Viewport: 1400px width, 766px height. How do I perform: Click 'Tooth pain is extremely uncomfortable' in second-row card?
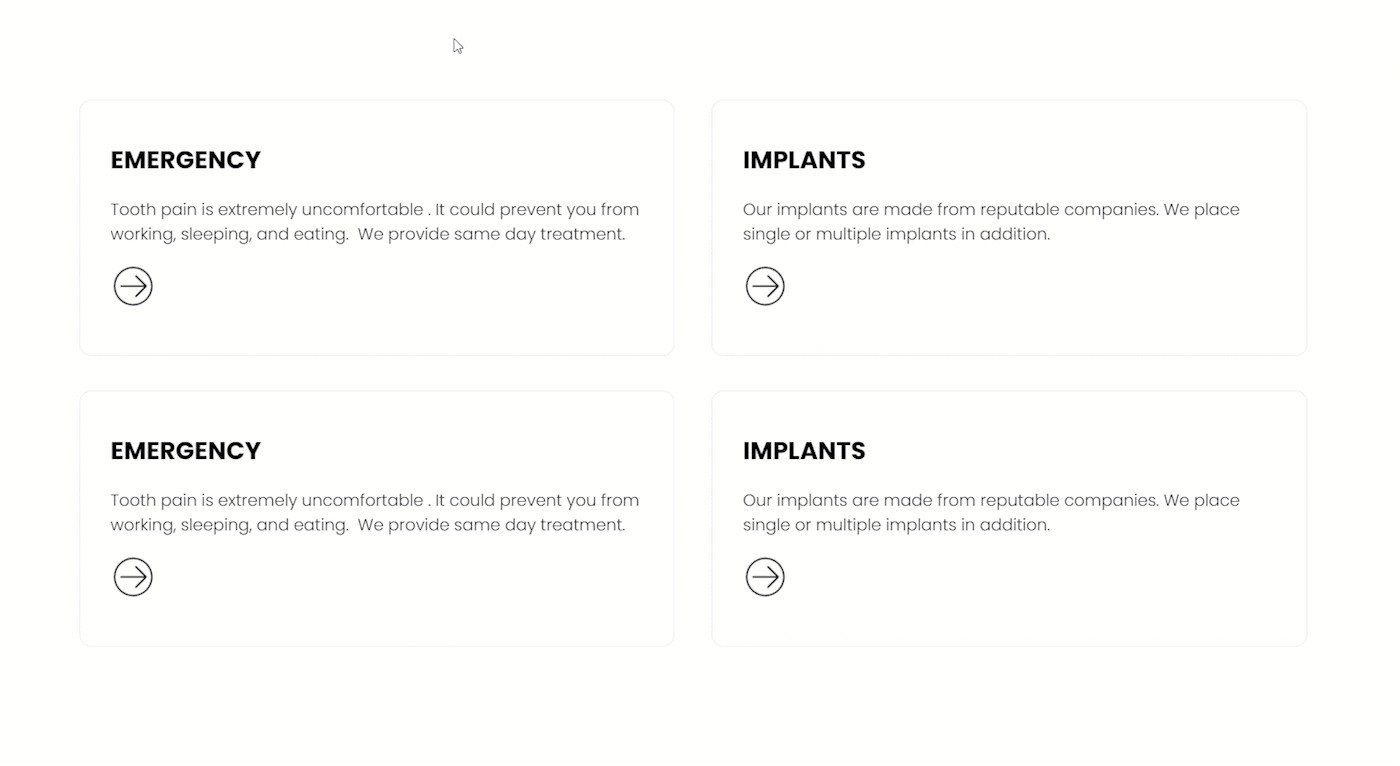[267, 501]
